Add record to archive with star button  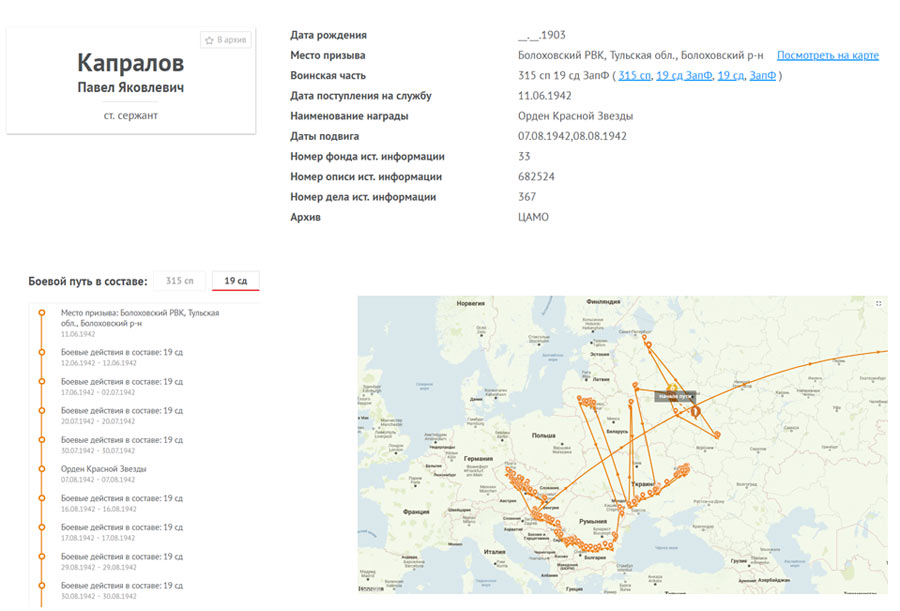tap(226, 40)
